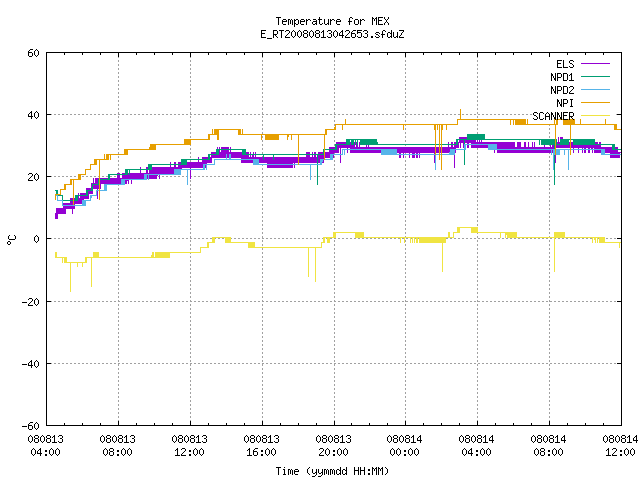This screenshot has width=640, height=480.
Task: Click the x-axis label 080813 12:00
Action: pyautogui.click(x=189, y=446)
